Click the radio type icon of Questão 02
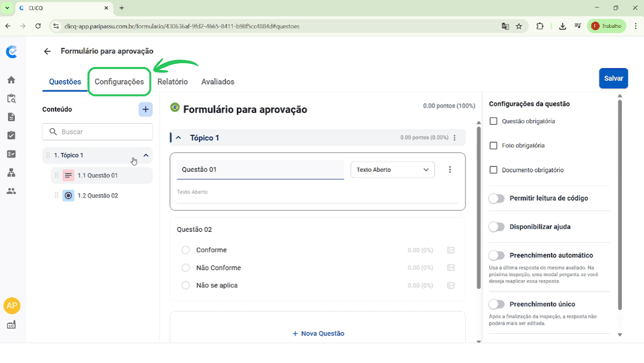Image resolution: width=644 pixels, height=363 pixels. (68, 195)
